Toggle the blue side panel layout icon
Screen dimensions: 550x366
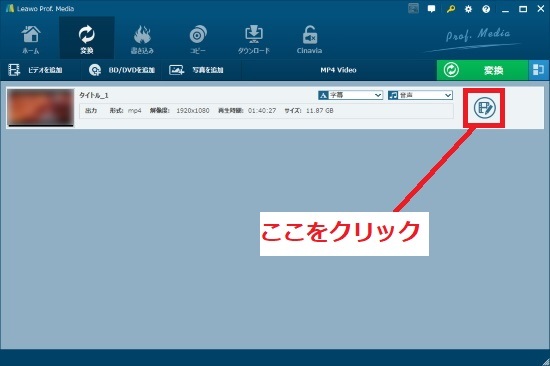coord(539,70)
